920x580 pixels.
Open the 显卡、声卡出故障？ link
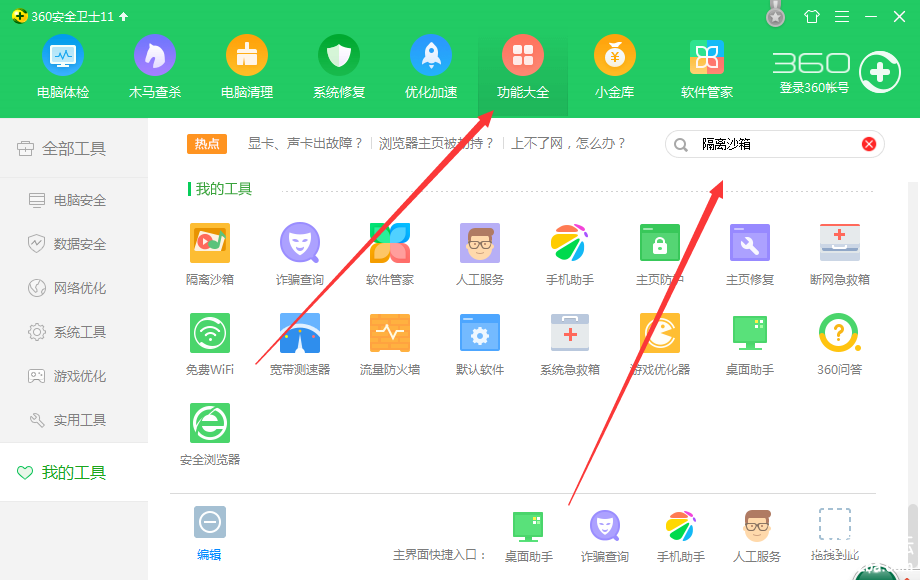(x=305, y=143)
